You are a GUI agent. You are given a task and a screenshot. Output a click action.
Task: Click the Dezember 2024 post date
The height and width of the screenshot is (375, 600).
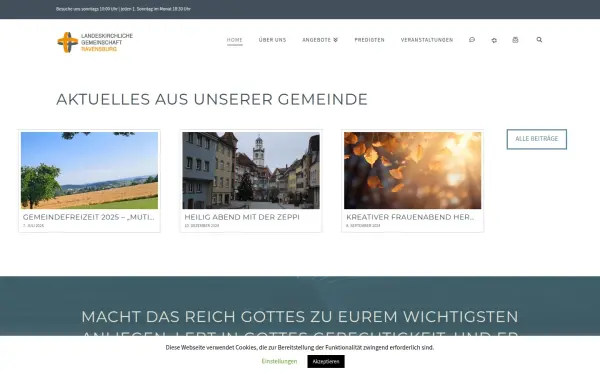tap(202, 226)
